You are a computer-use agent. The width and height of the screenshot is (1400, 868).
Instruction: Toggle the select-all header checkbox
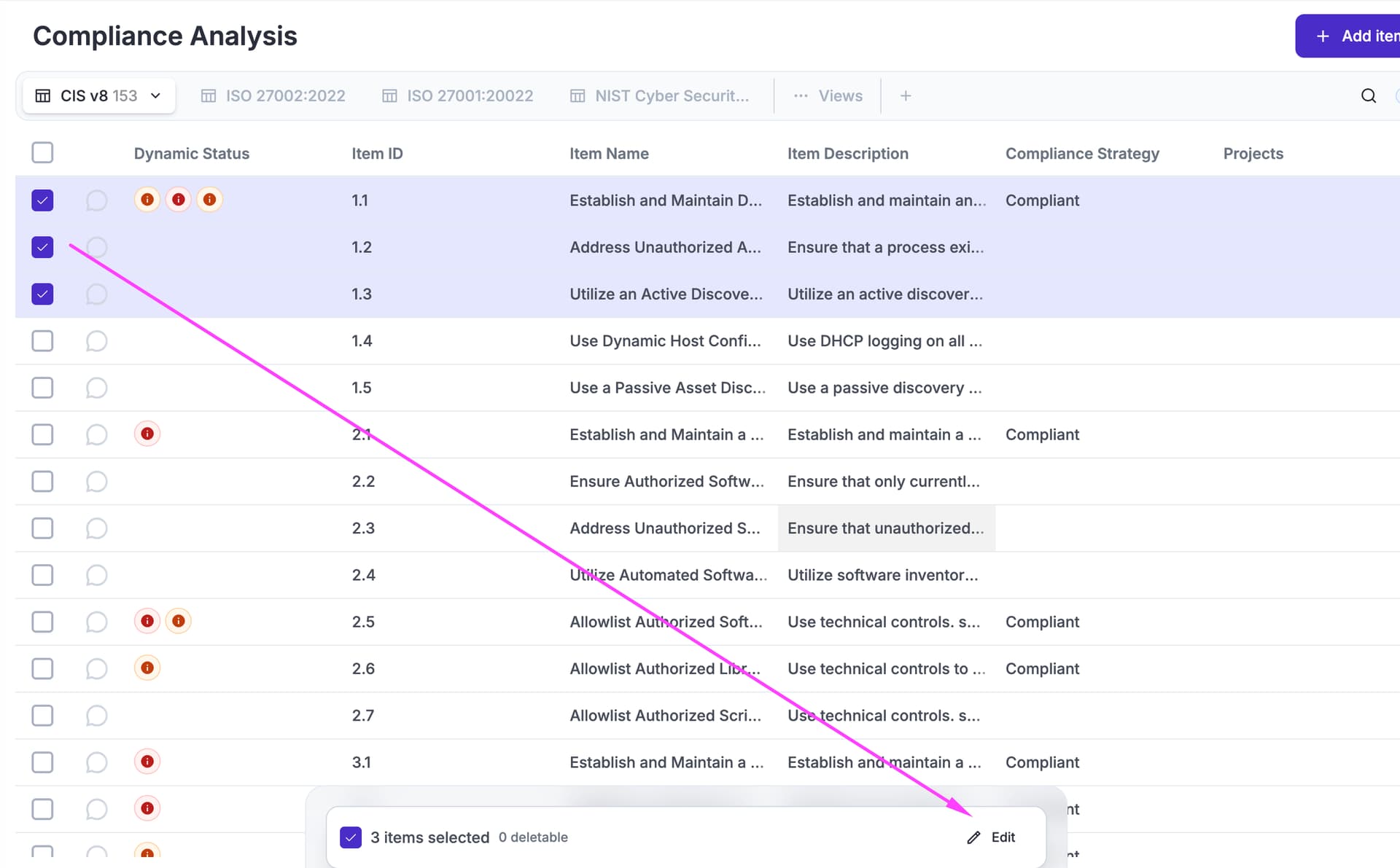42,152
